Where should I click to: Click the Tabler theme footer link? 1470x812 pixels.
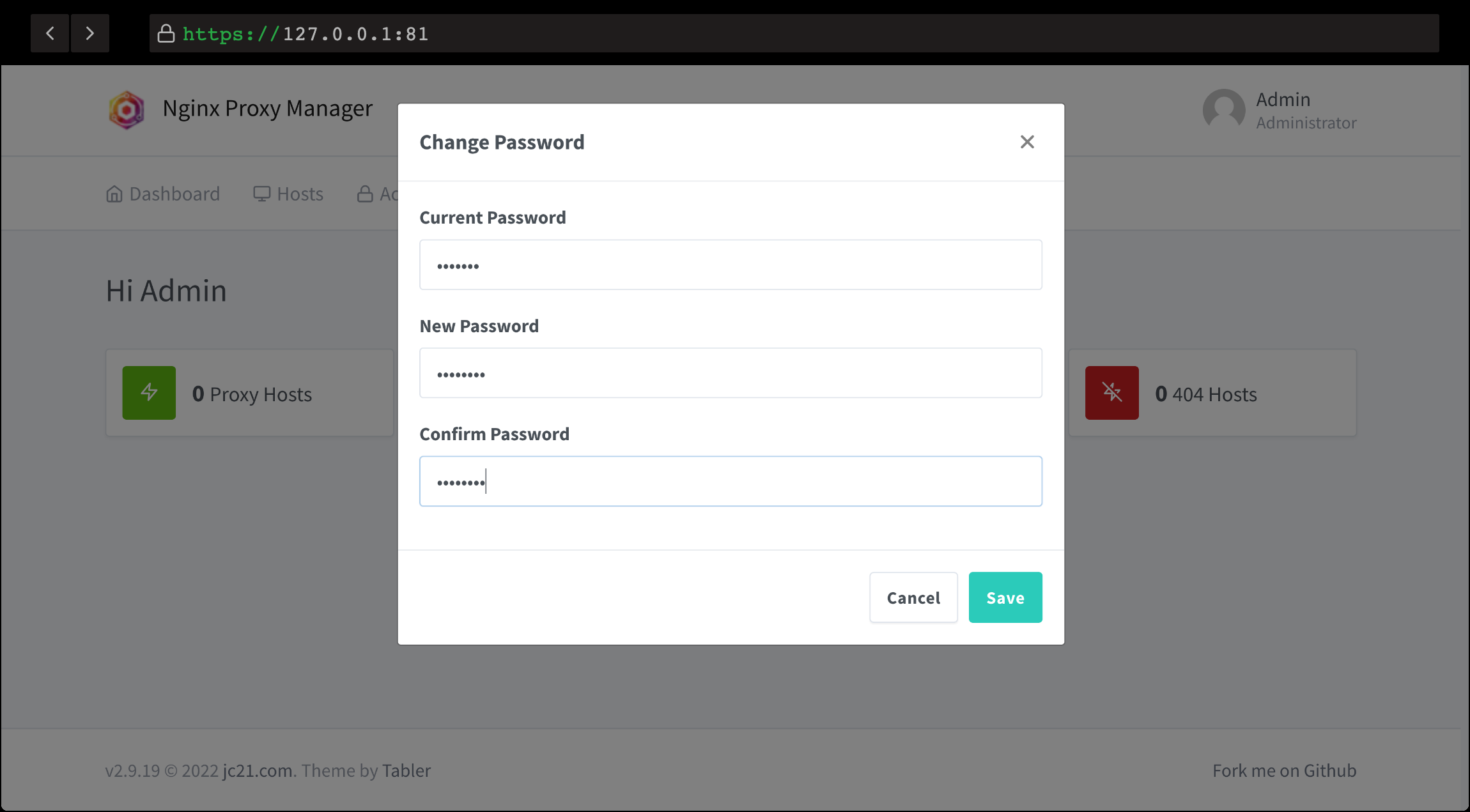point(406,769)
